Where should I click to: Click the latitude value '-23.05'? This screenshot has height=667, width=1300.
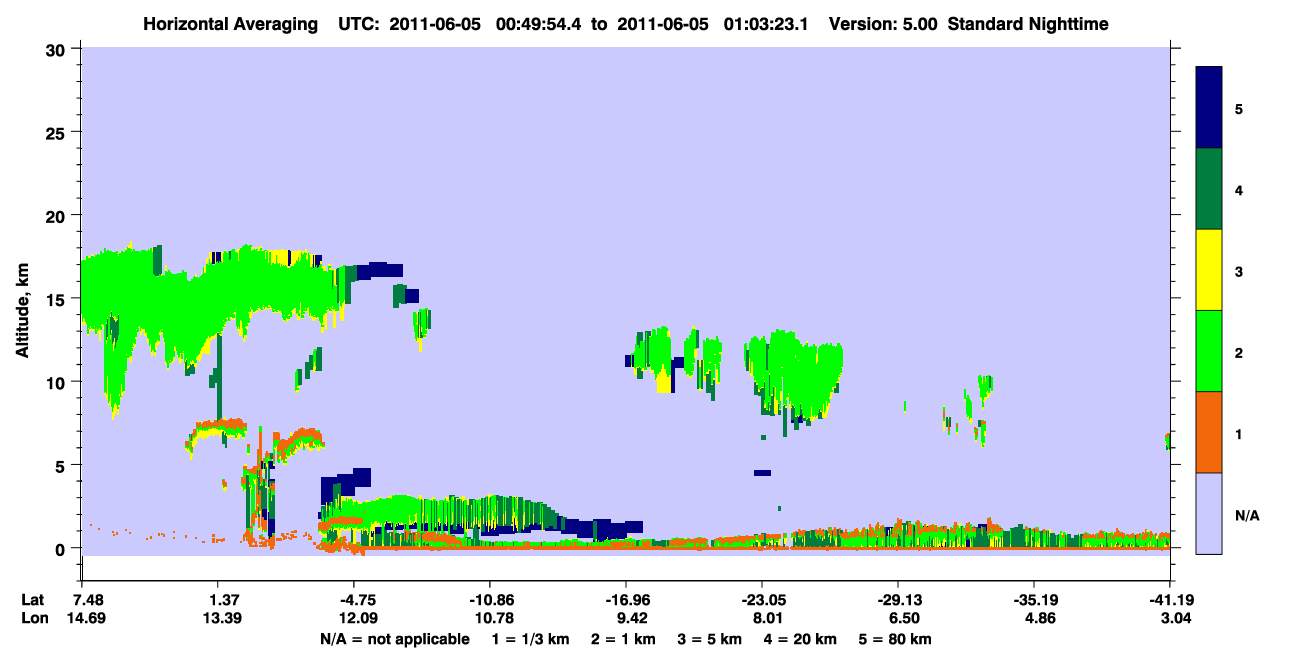pyautogui.click(x=762, y=600)
